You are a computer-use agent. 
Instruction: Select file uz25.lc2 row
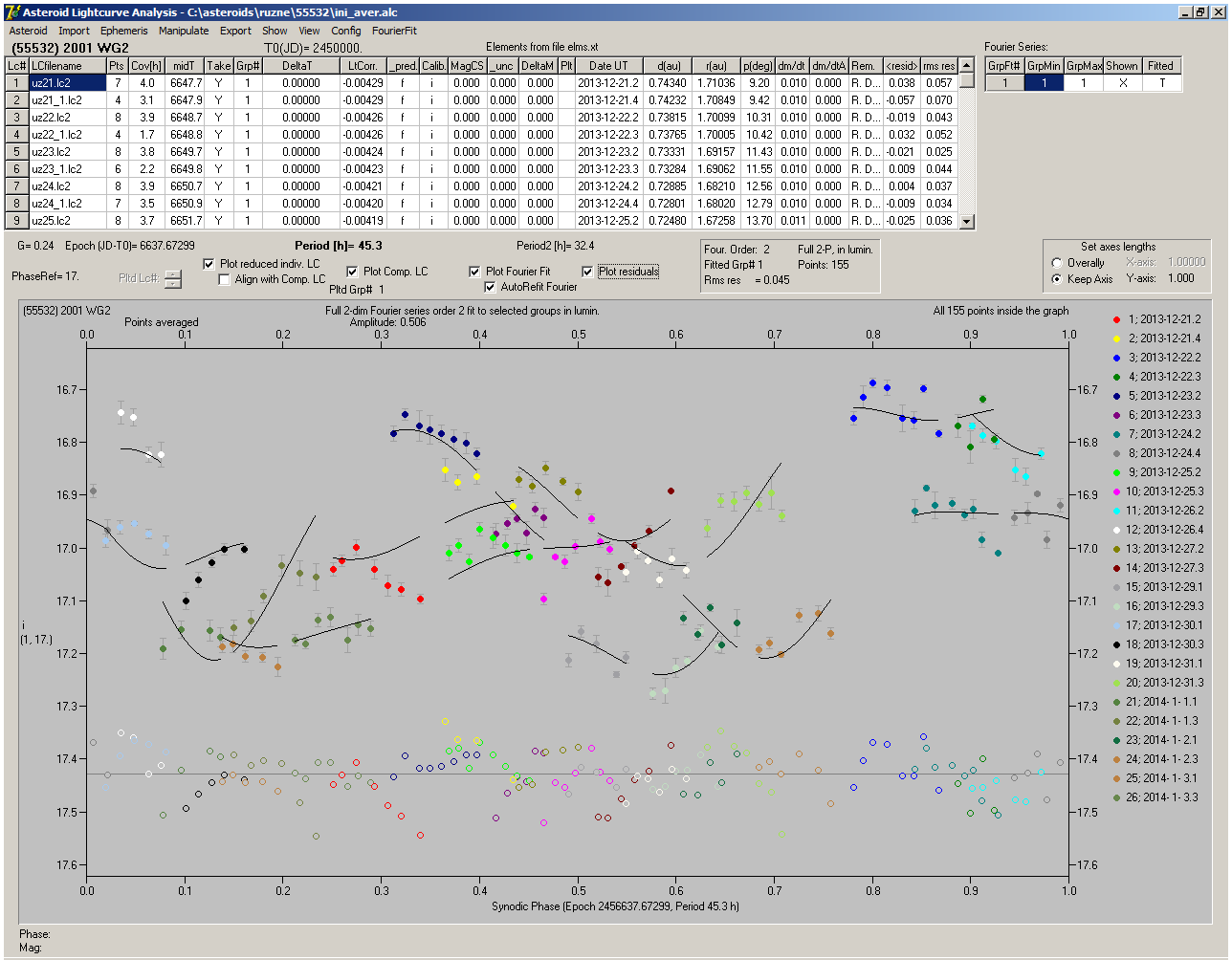pos(66,221)
